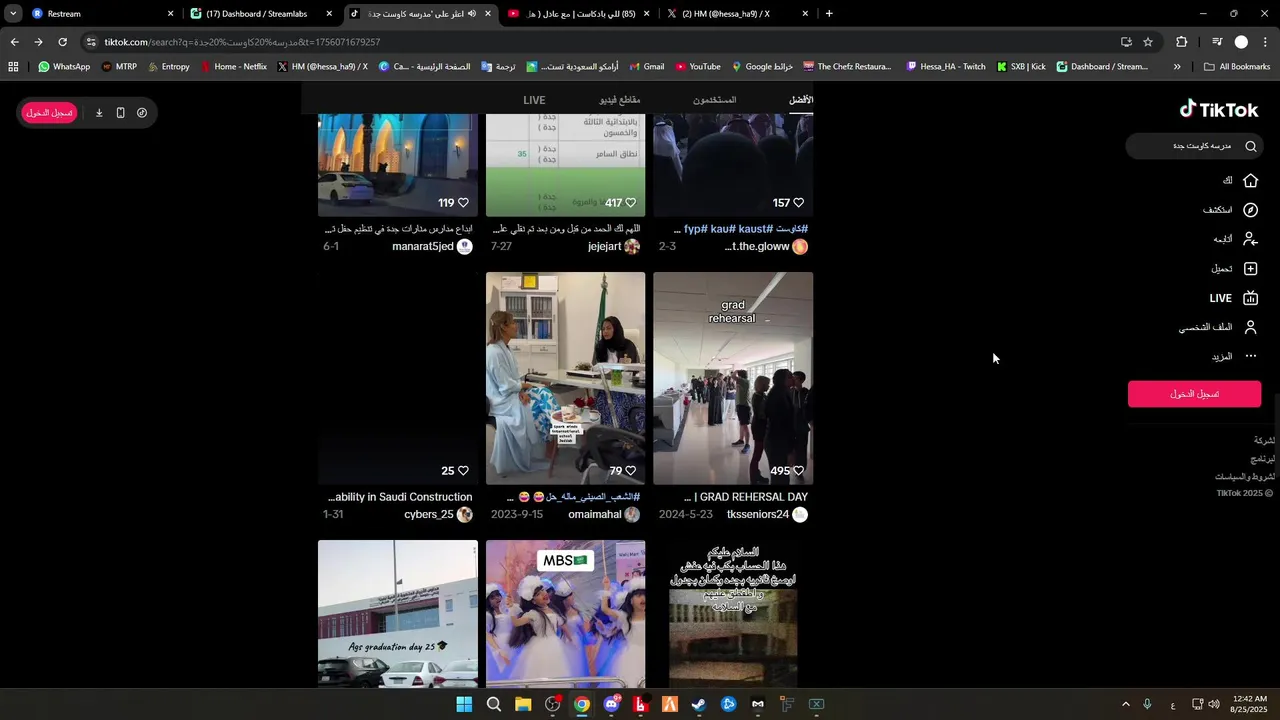Click the heart icon on 119-likes video
Screen dimensions: 1280x720
tap(463, 203)
